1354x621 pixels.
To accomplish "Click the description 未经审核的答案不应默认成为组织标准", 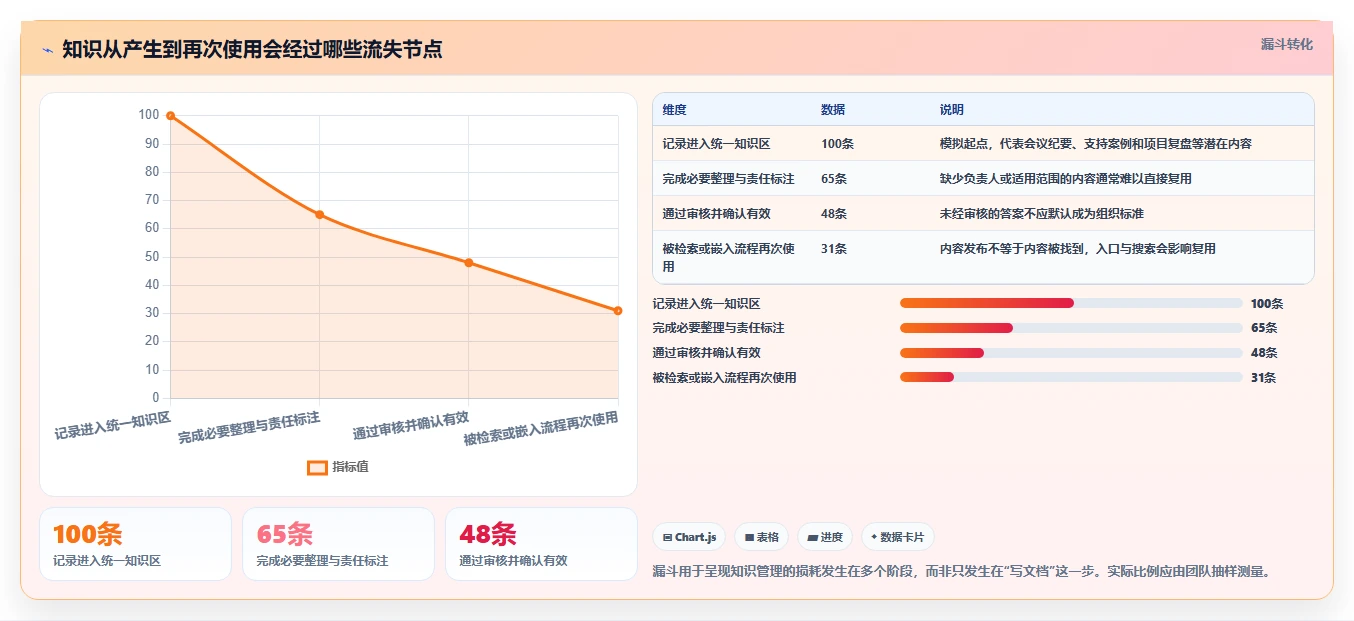I will click(1041, 214).
